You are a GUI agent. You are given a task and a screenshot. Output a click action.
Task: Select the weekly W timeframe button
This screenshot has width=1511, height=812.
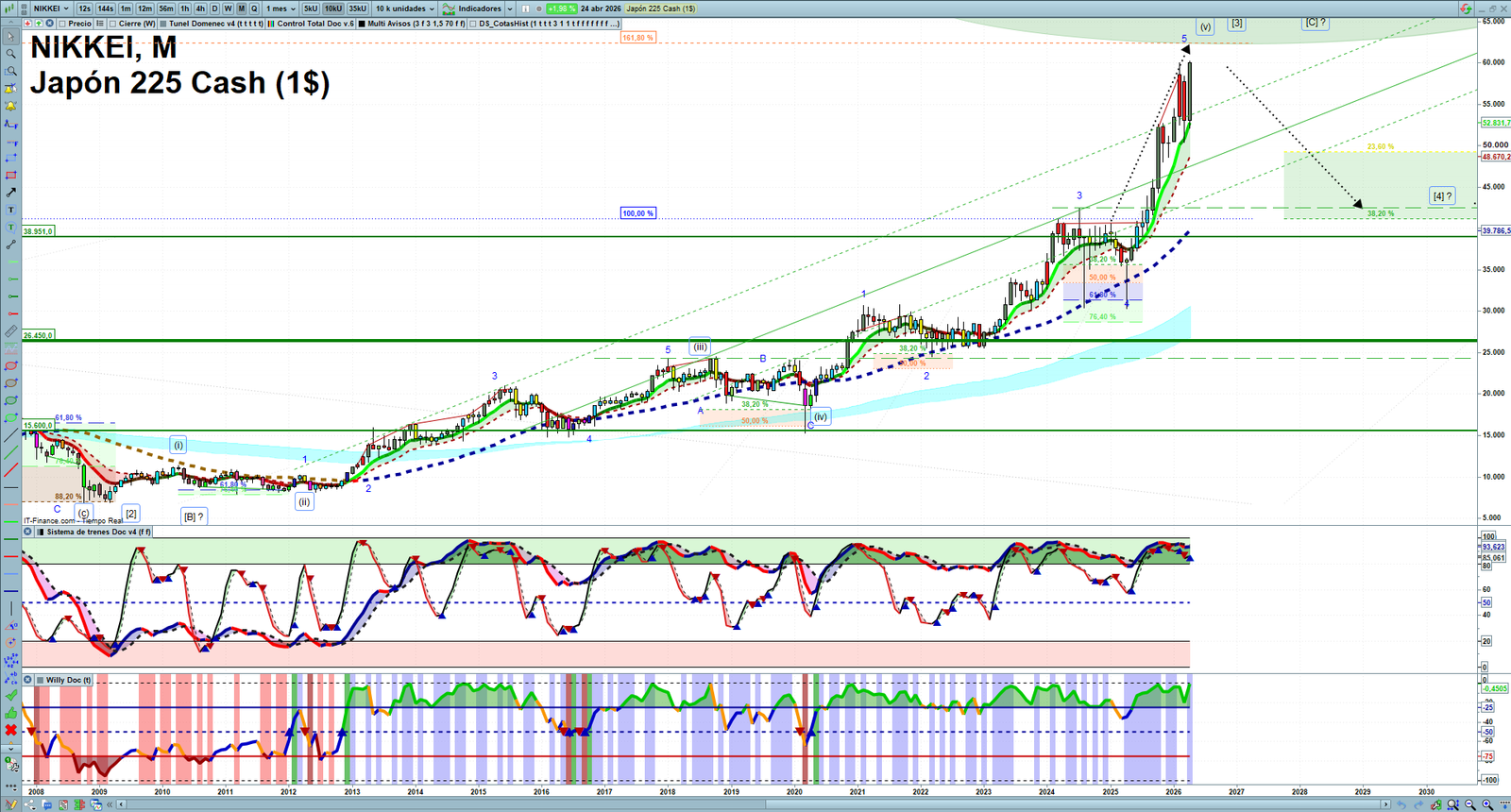[x=228, y=8]
